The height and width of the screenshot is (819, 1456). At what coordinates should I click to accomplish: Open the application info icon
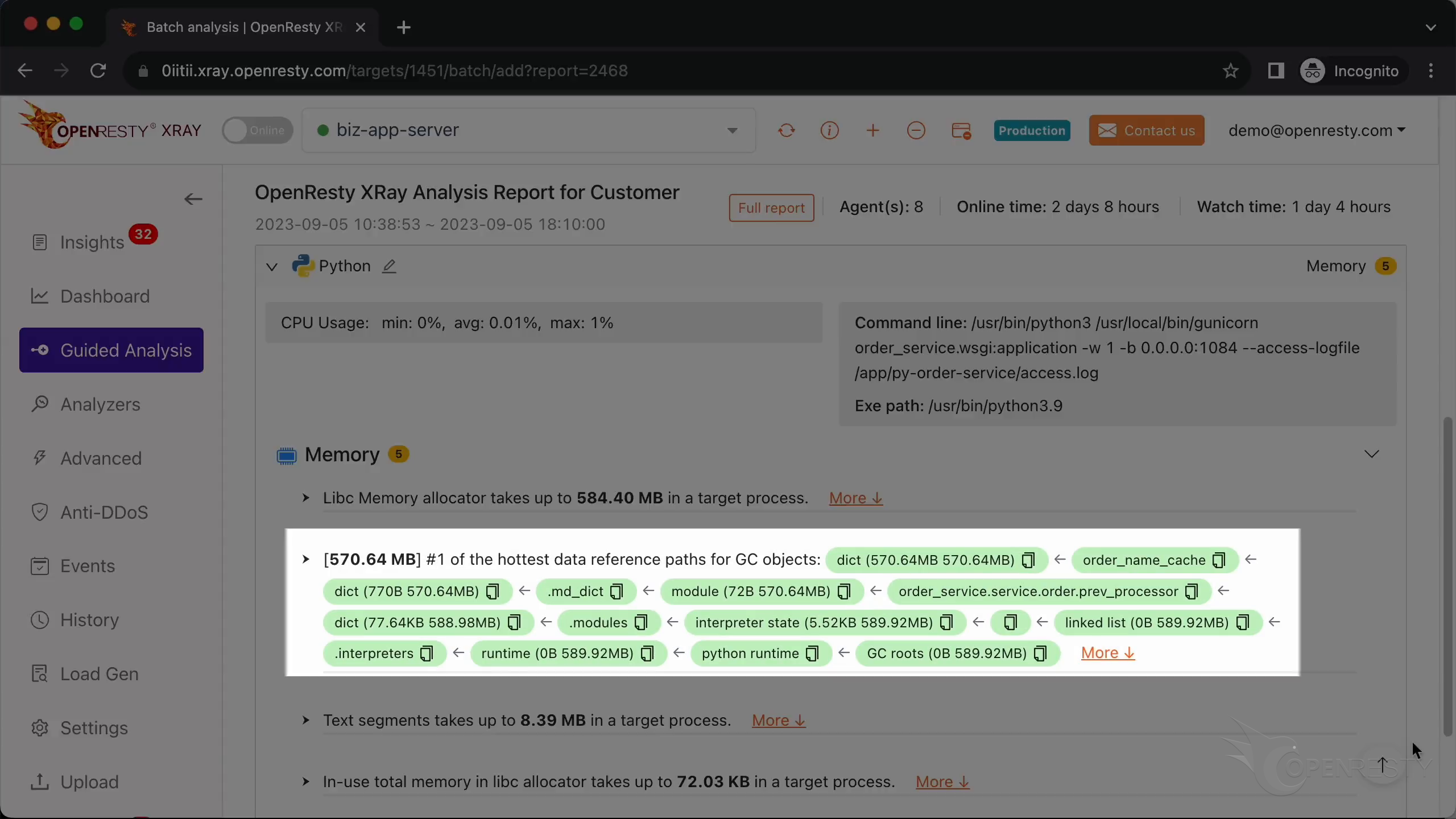829,130
